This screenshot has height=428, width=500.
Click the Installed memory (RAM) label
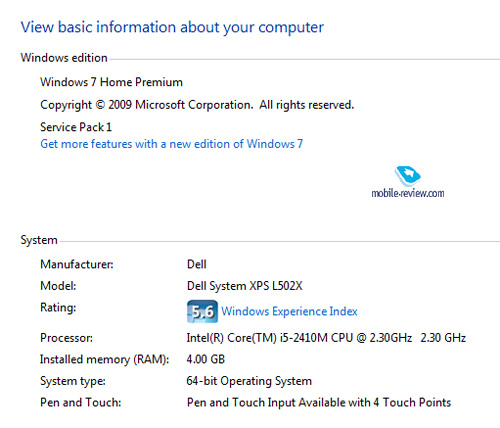point(105,360)
